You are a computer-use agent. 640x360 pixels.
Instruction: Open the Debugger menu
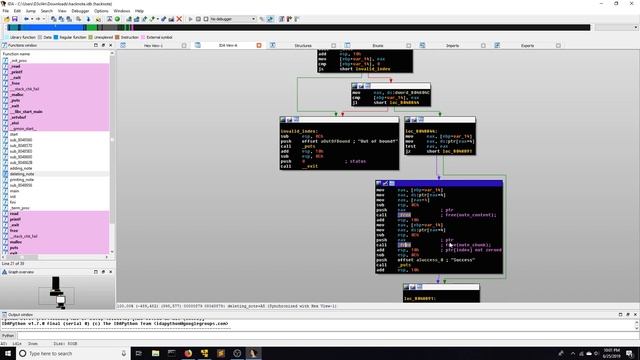80,11
